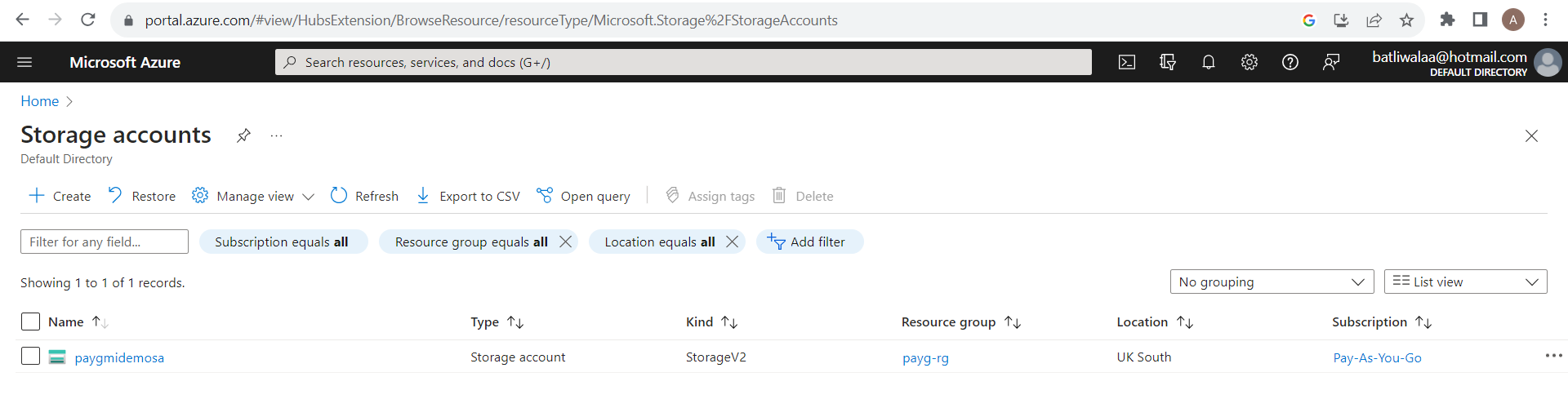The width and height of the screenshot is (1568, 408).
Task: Pin Storage accounts page to dashboard
Action: tap(243, 135)
